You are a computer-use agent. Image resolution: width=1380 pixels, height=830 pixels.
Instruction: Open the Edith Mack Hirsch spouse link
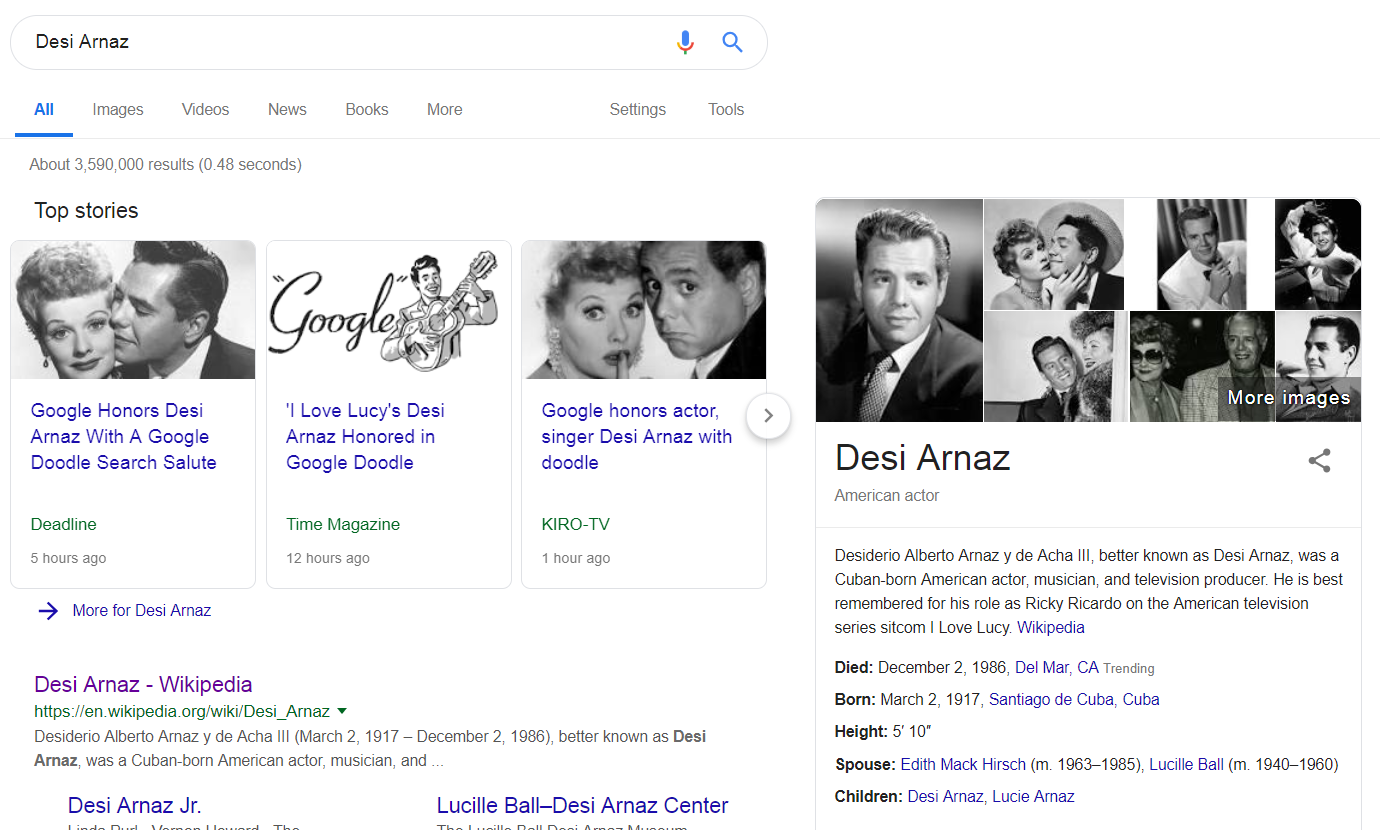coord(963,764)
